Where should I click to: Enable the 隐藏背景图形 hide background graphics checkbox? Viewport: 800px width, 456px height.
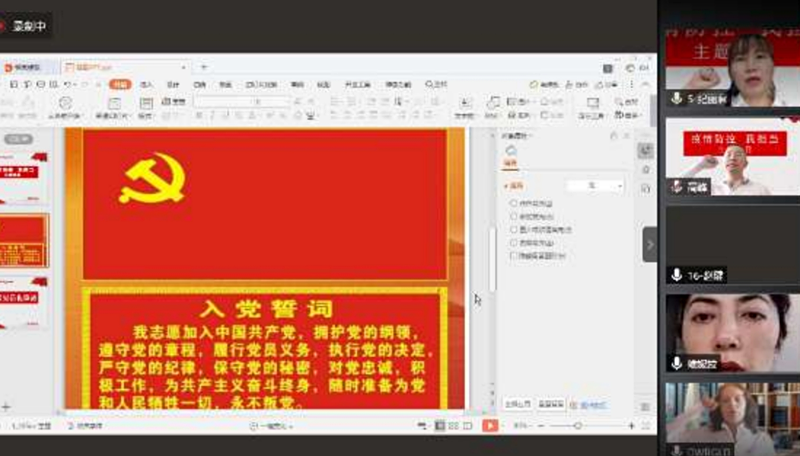tap(514, 255)
